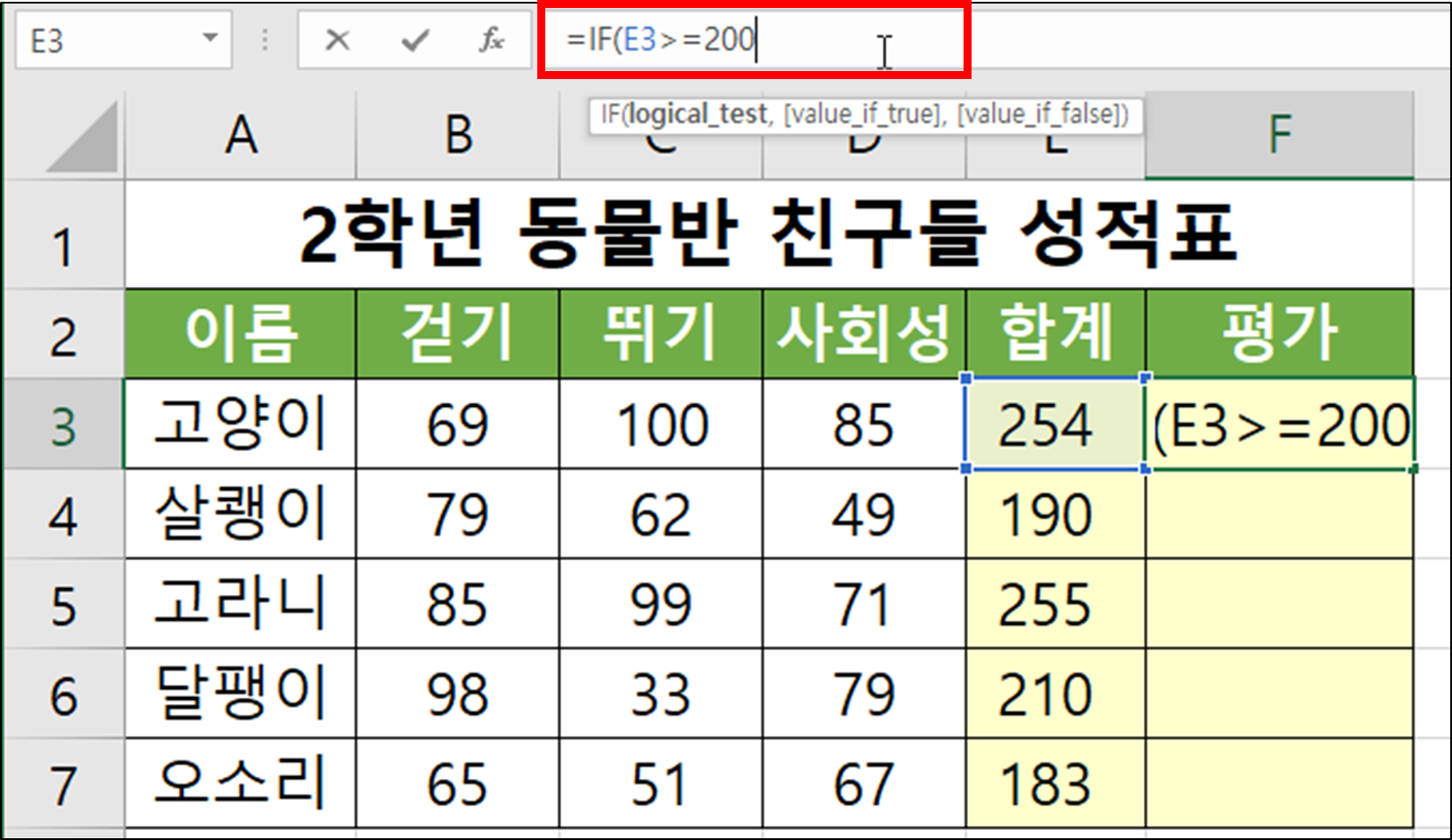The width and height of the screenshot is (1452, 840).
Task: Select the cell showing 183 for 오소리
Action: 1054,781
